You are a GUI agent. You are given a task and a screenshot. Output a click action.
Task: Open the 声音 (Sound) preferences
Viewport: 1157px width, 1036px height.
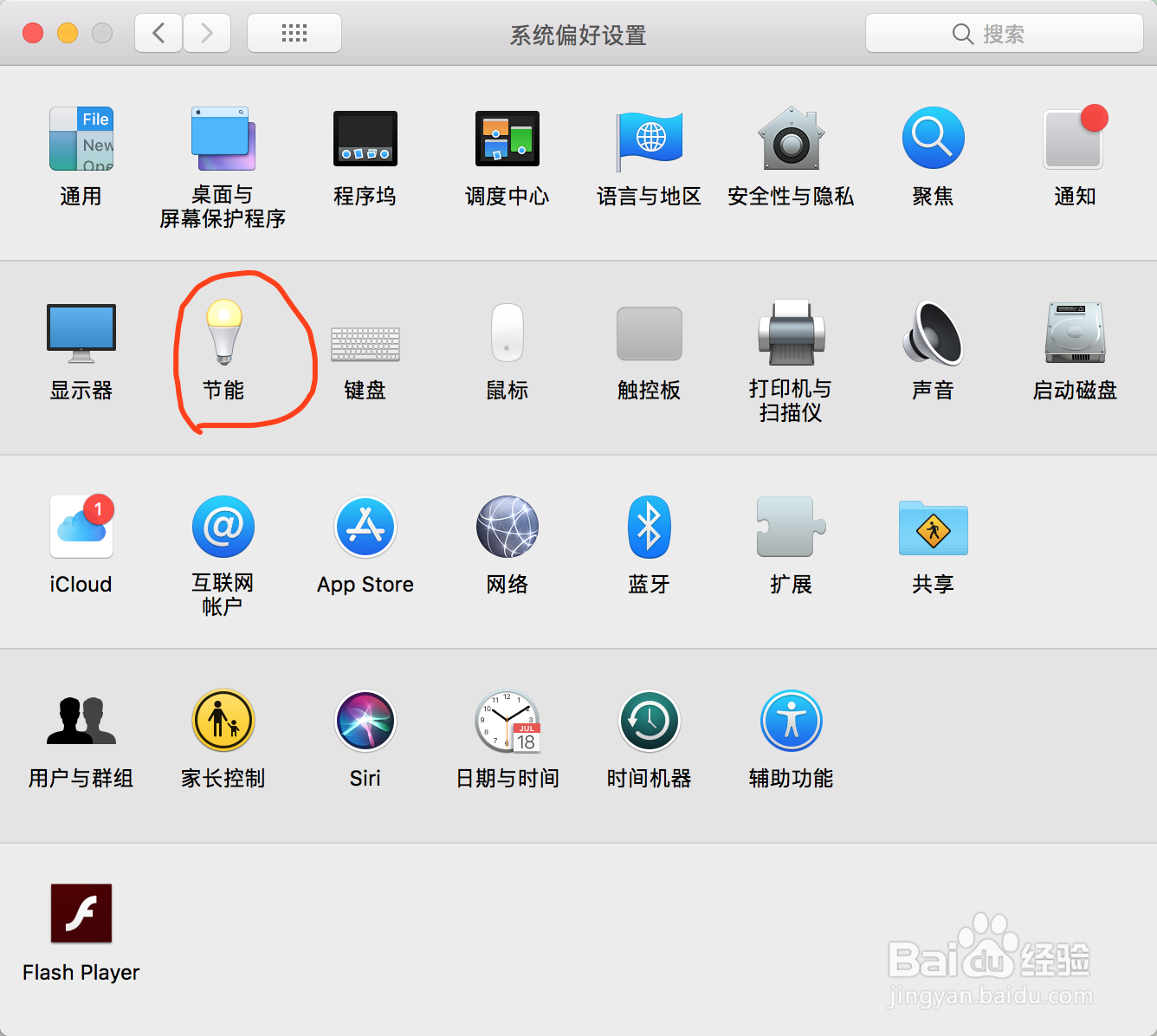(934, 333)
